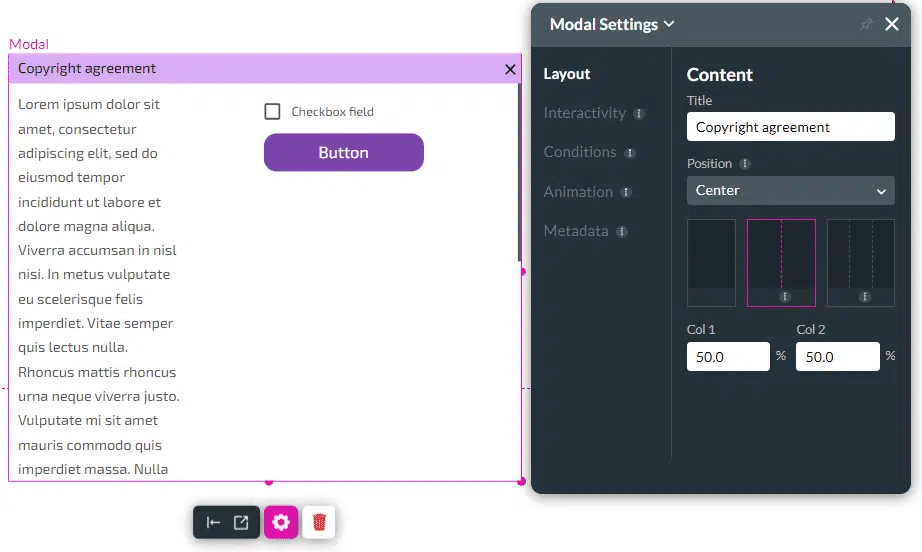The image size is (922, 552).
Task: Switch to the Conditions tab
Action: pos(580,152)
